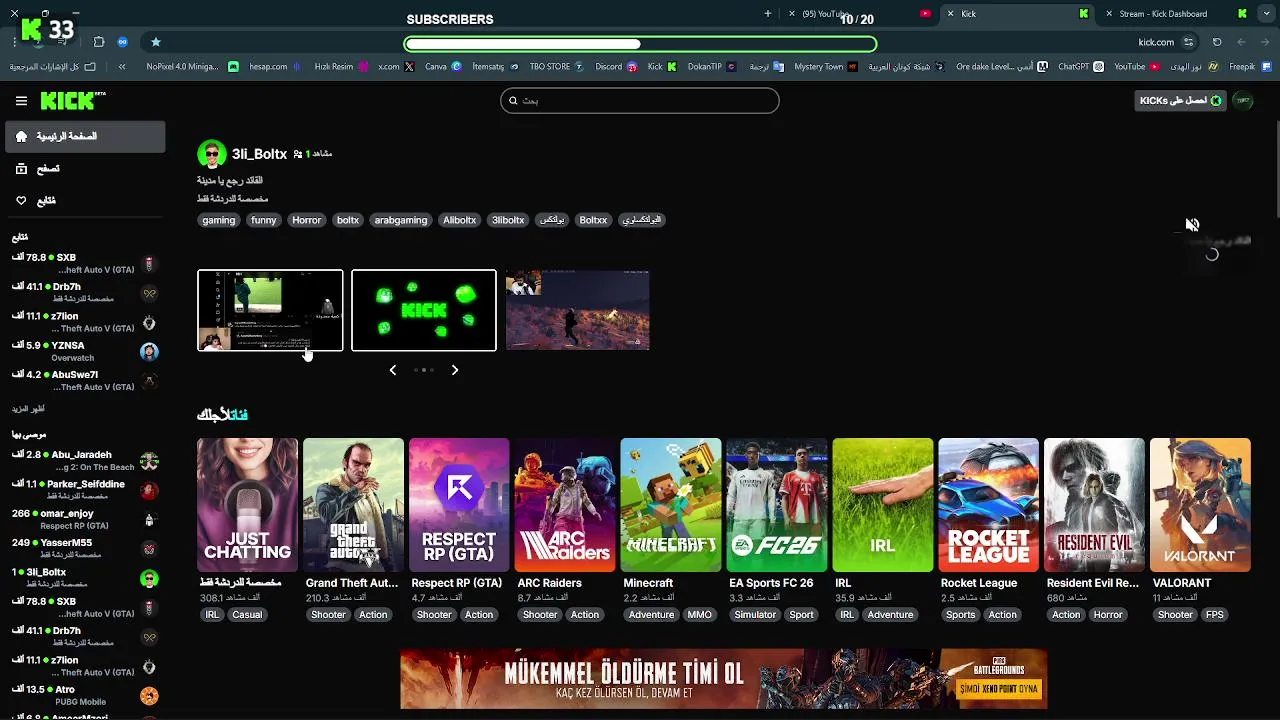
Task: Unmute the featured stream player
Action: pos(1192,225)
